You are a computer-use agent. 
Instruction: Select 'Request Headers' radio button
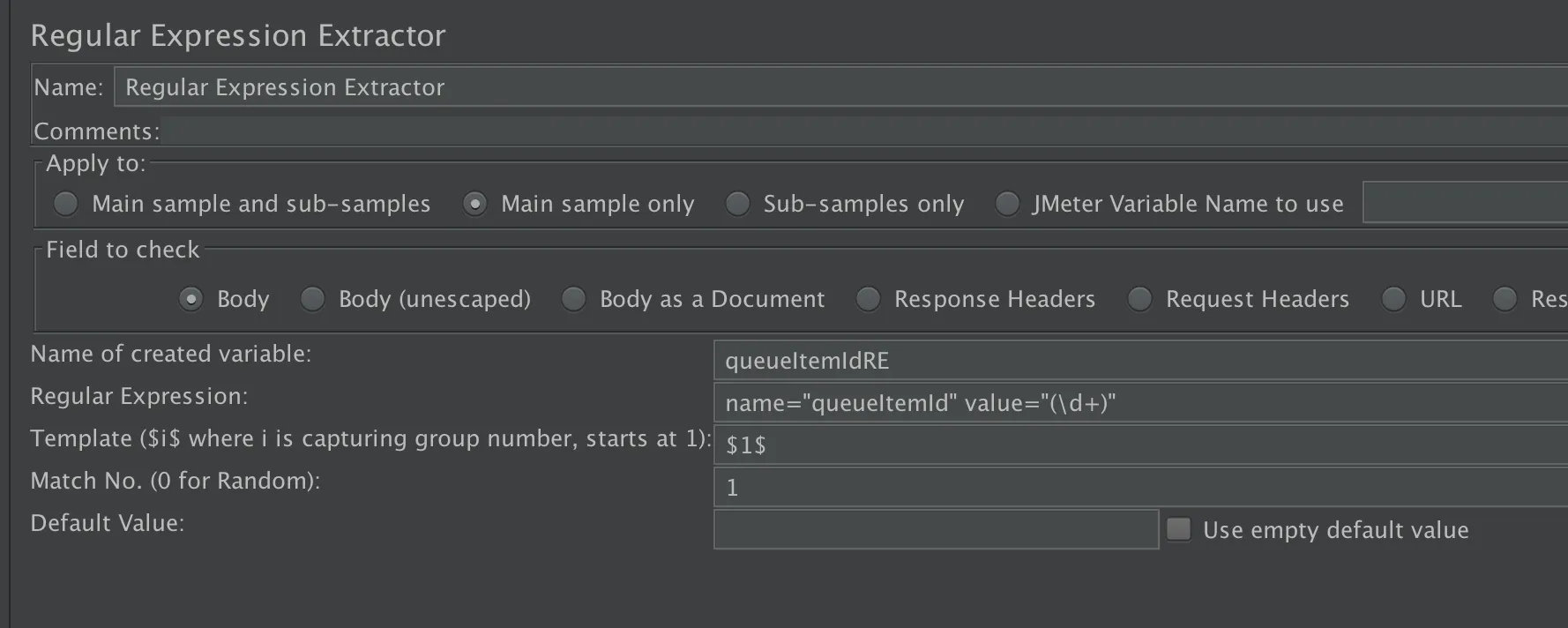[x=1139, y=299]
